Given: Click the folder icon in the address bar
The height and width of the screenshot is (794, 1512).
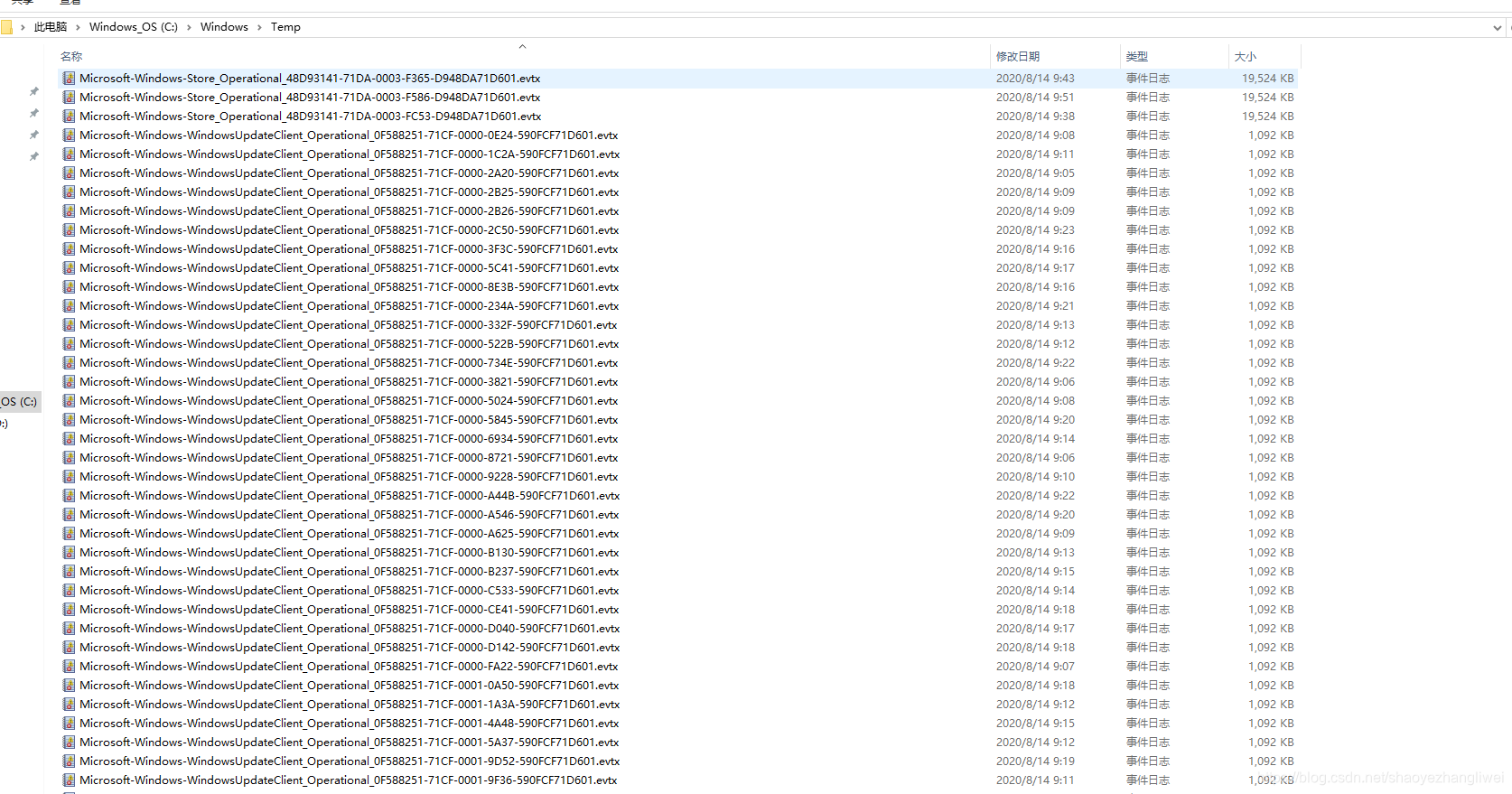Looking at the screenshot, I should (6, 27).
